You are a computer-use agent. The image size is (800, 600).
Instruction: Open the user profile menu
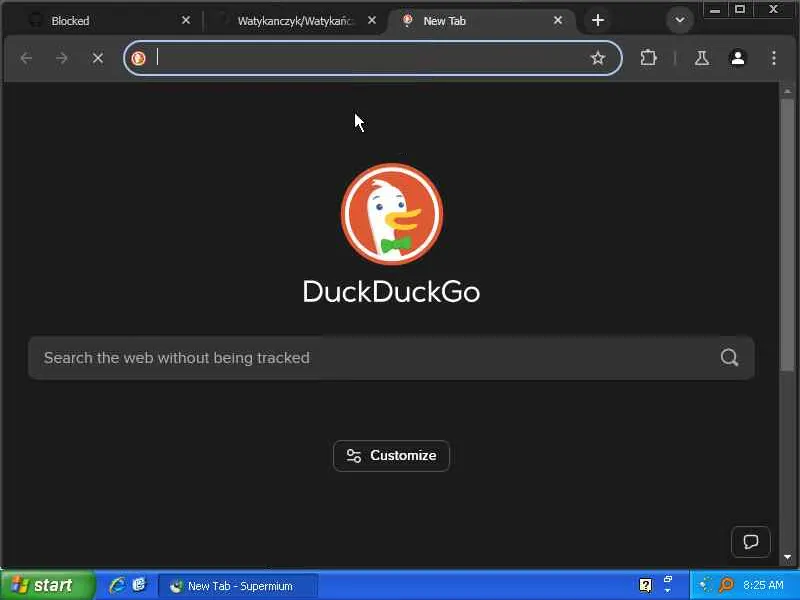click(x=738, y=58)
